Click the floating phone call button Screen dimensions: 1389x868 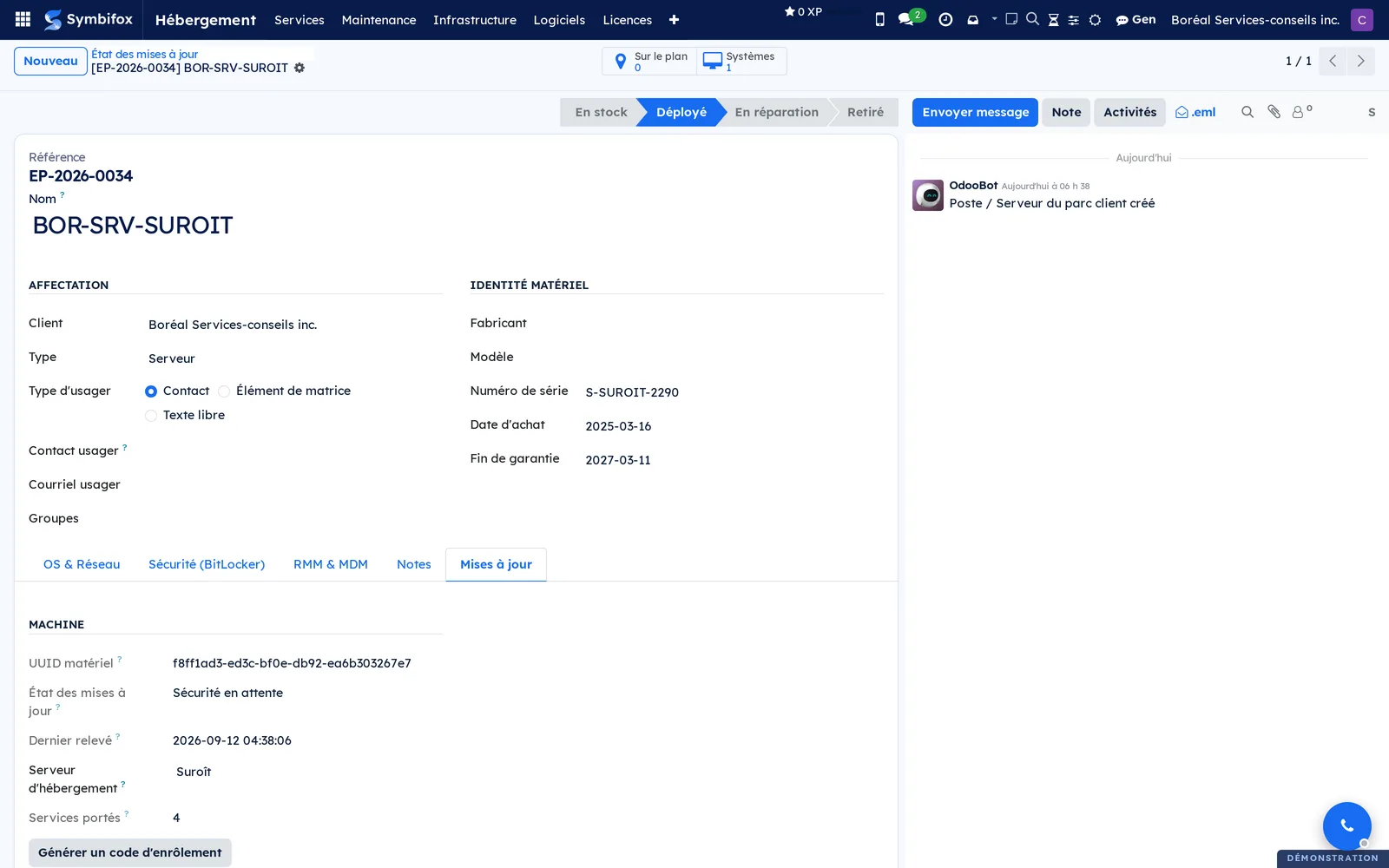point(1346,825)
